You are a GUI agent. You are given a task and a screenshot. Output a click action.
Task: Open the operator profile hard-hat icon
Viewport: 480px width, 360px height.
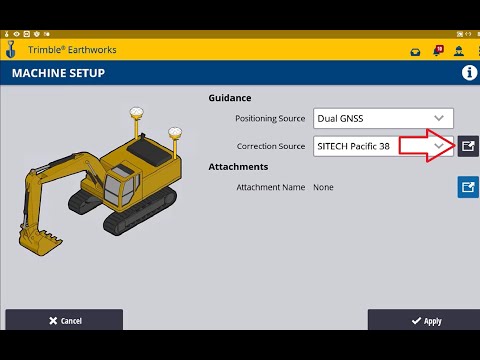[459, 51]
